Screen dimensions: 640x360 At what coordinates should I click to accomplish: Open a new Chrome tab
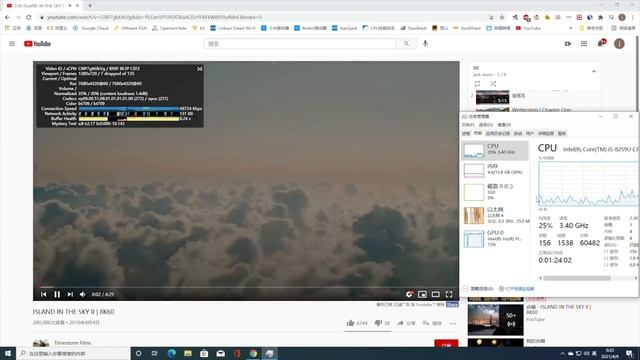pyautogui.click(x=90, y=6)
